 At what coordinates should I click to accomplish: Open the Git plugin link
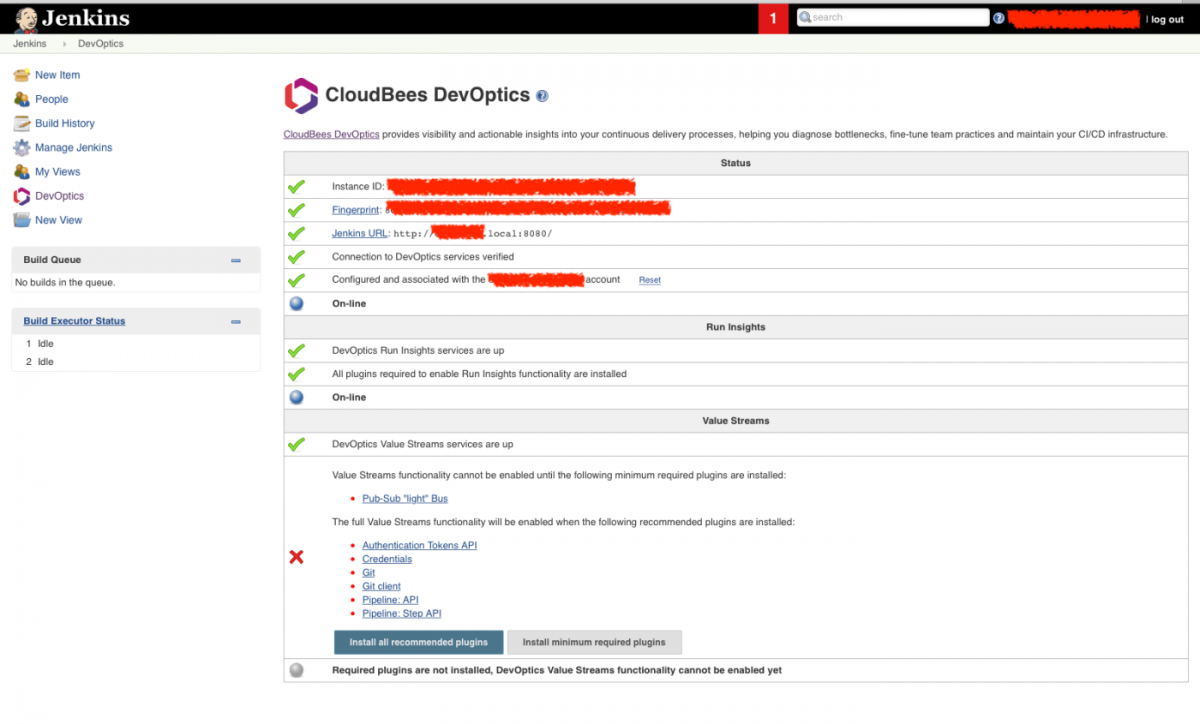coord(369,573)
